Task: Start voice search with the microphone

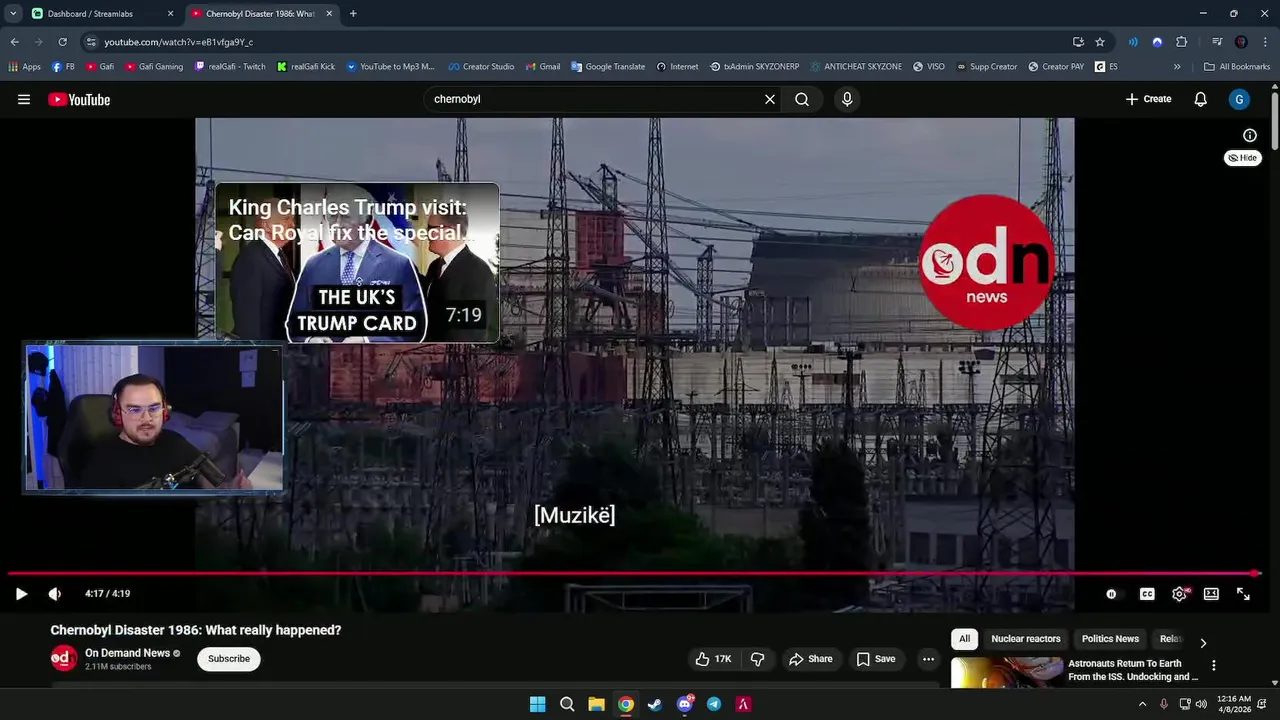Action: coord(847,99)
